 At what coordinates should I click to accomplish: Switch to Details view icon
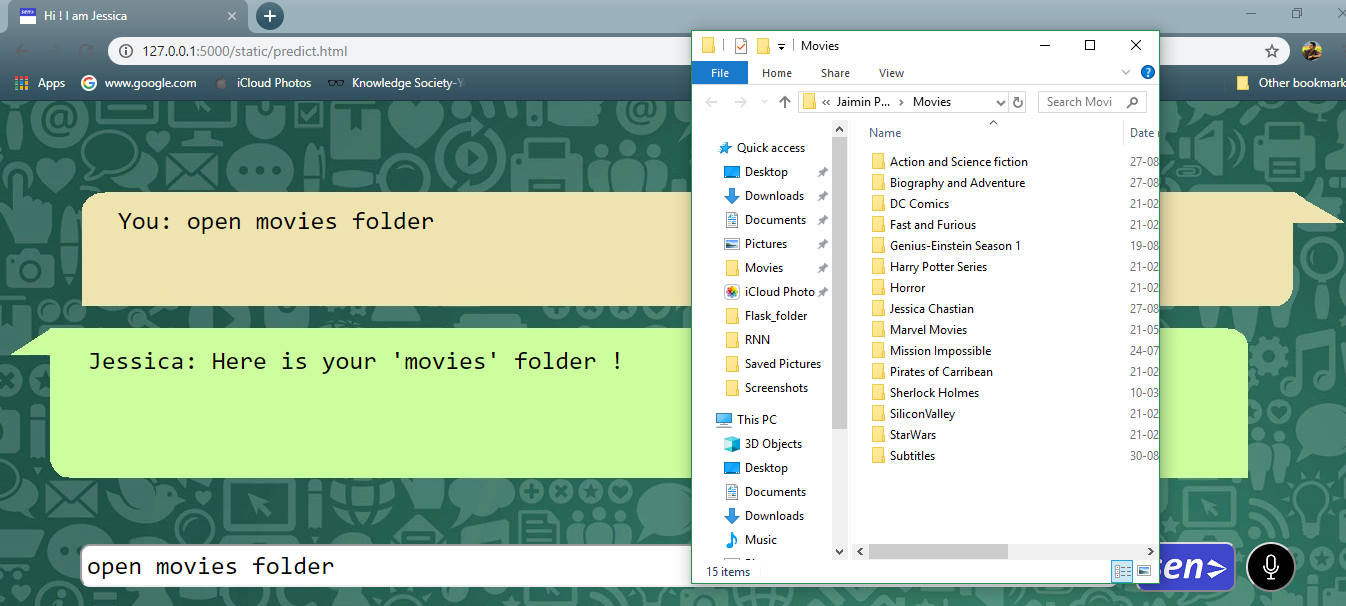point(1122,571)
